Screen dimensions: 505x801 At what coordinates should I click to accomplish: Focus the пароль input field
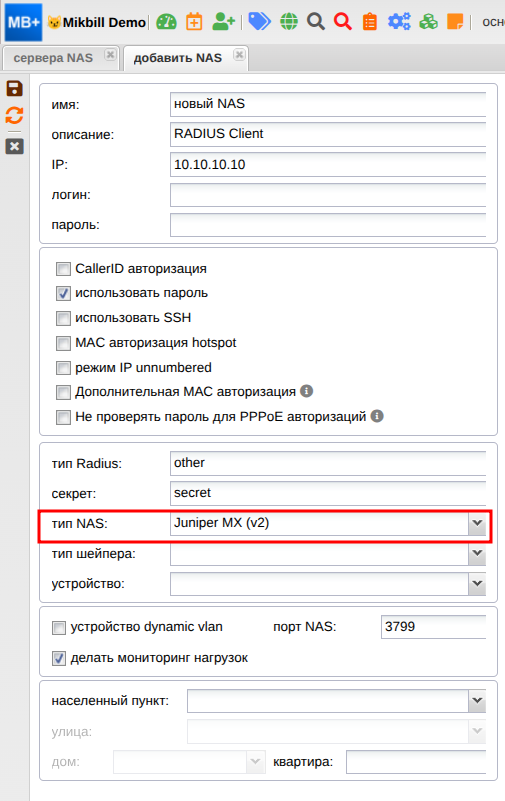(x=328, y=225)
